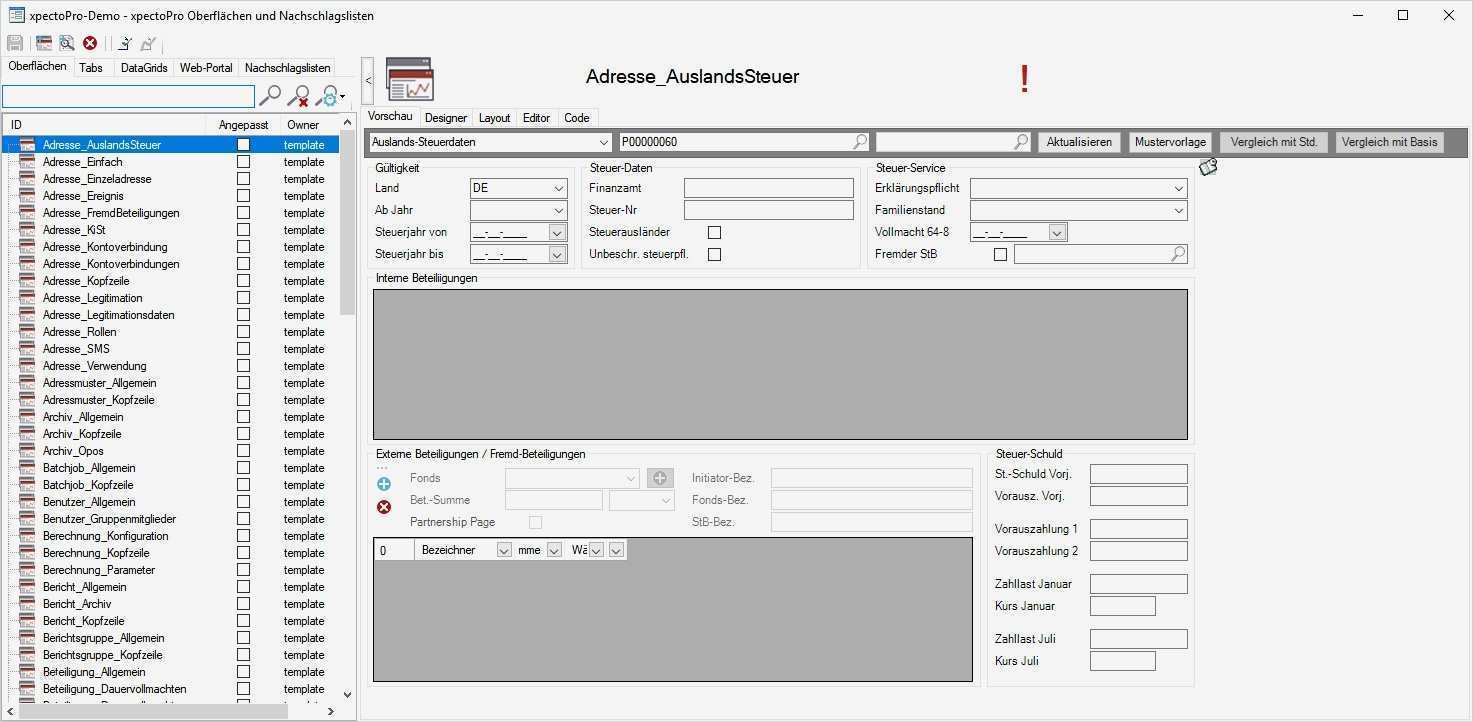Tick Angepasst checkbox for Bericht_Archiv
This screenshot has width=1473, height=722.
[243, 604]
